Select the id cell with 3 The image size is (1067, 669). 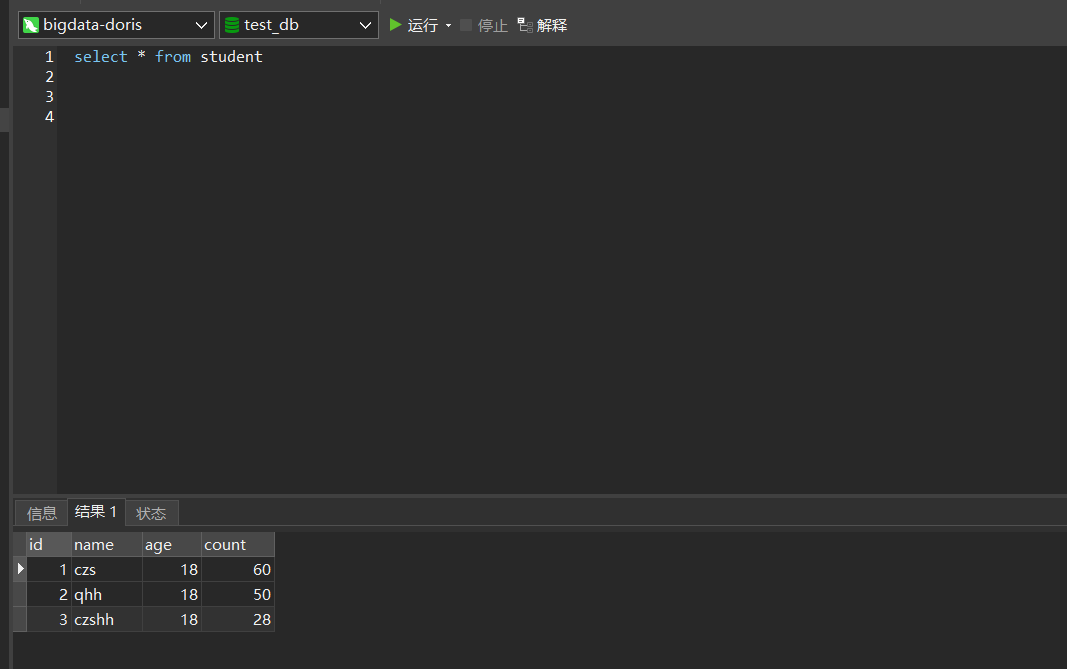click(49, 619)
